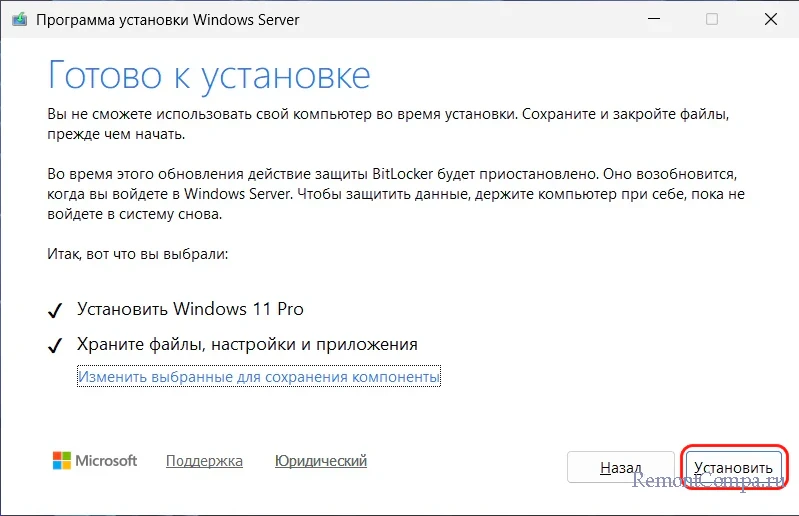Click the Итак, вот что вы выбрали line
The image size is (799, 516).
[x=138, y=255]
